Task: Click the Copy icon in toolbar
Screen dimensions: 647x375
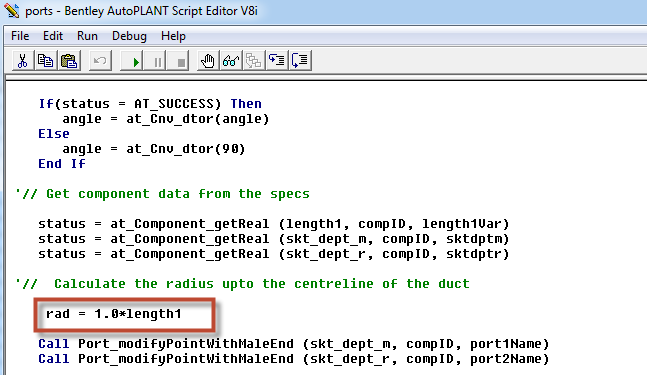Action: click(x=45, y=61)
